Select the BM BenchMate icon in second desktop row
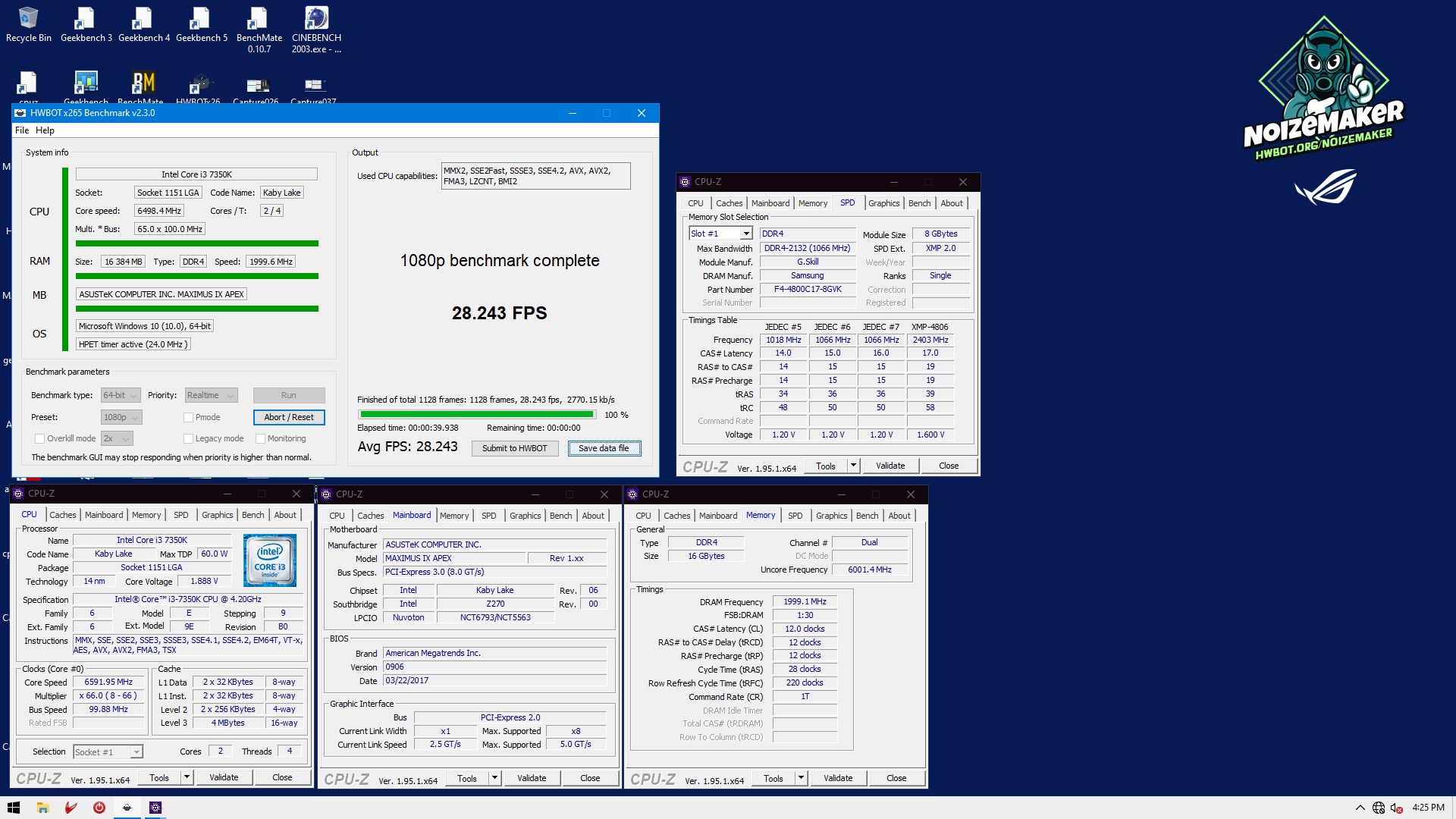 143,86
